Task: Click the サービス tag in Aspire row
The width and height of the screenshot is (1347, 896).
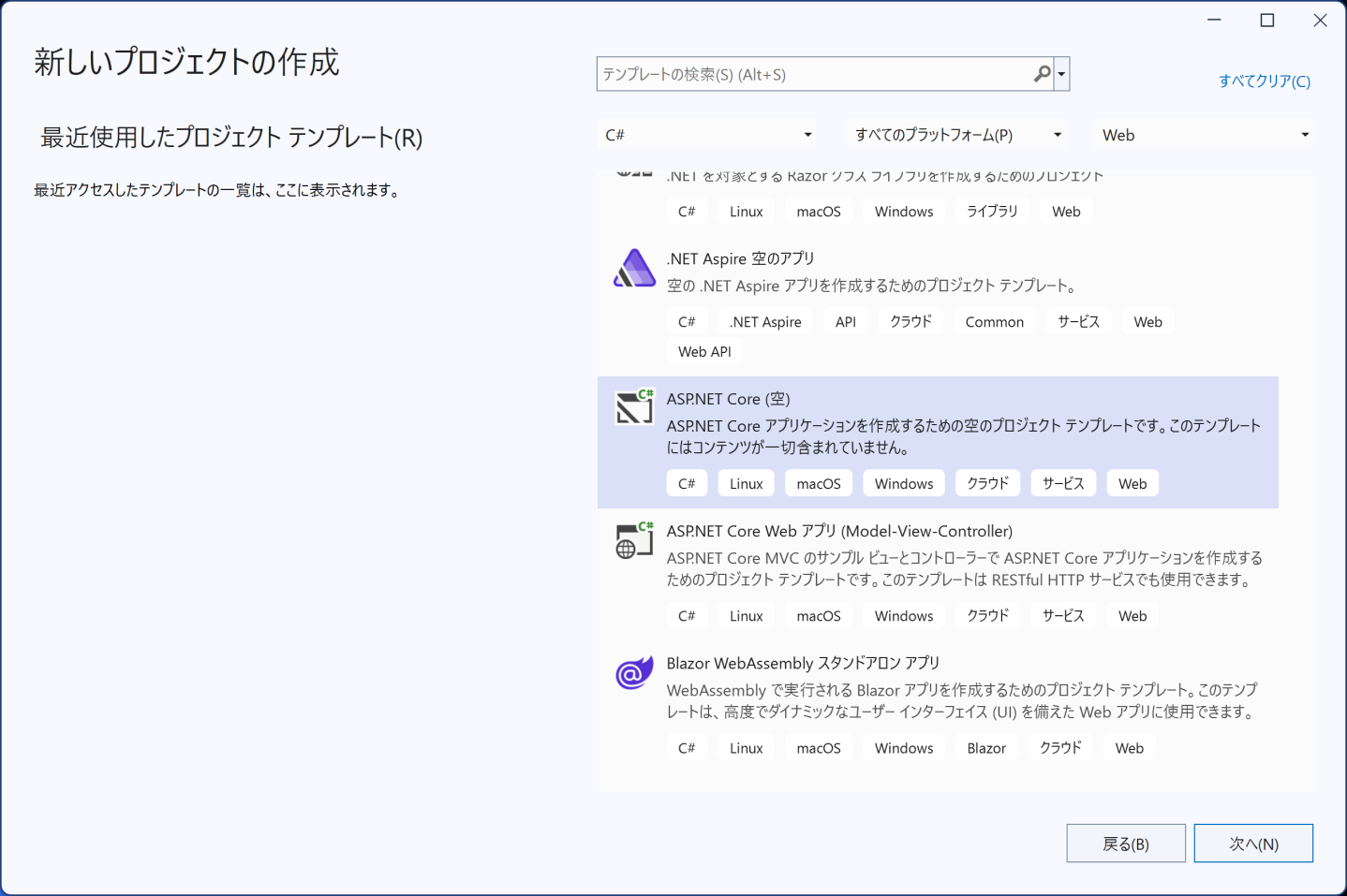Action: [1078, 322]
